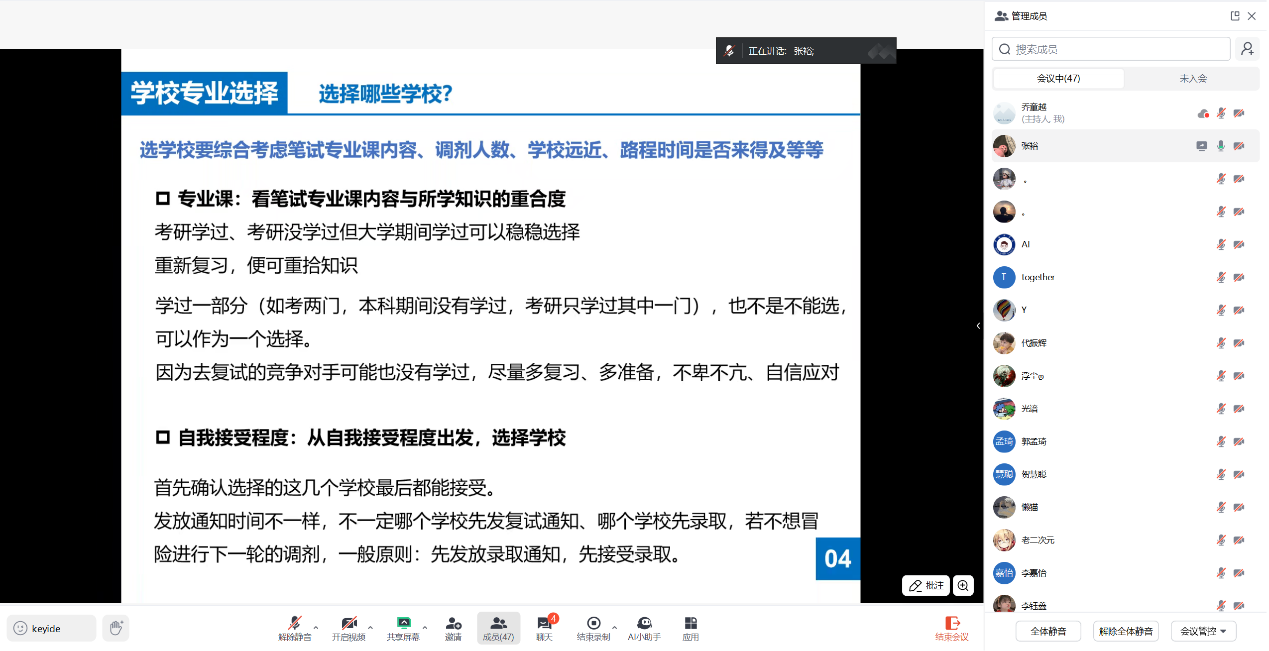Click the 结束会议 button
Viewport: 1269px width, 651px height.
pos(951,628)
